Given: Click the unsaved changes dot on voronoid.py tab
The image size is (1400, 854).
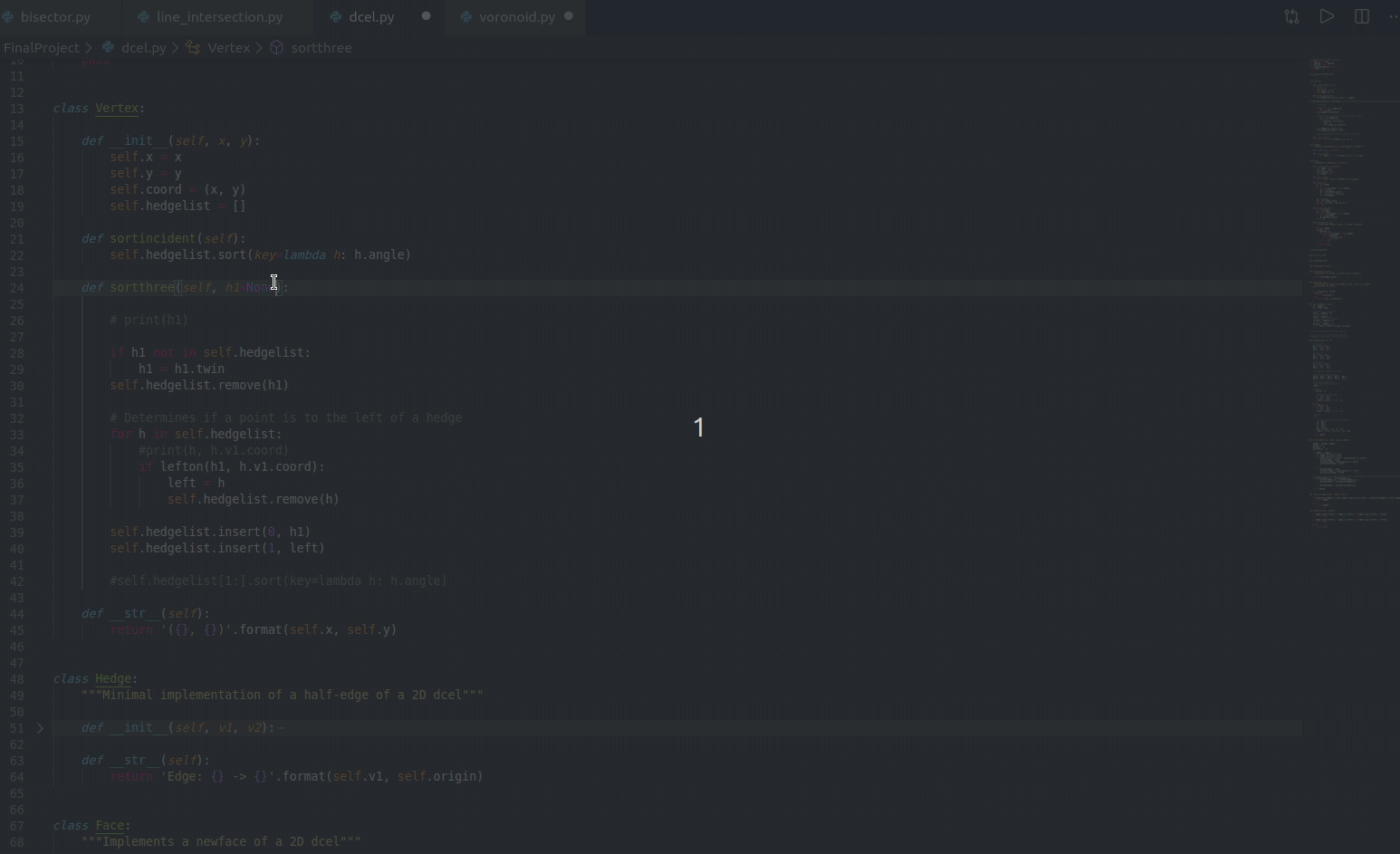Looking at the screenshot, I should (x=569, y=15).
